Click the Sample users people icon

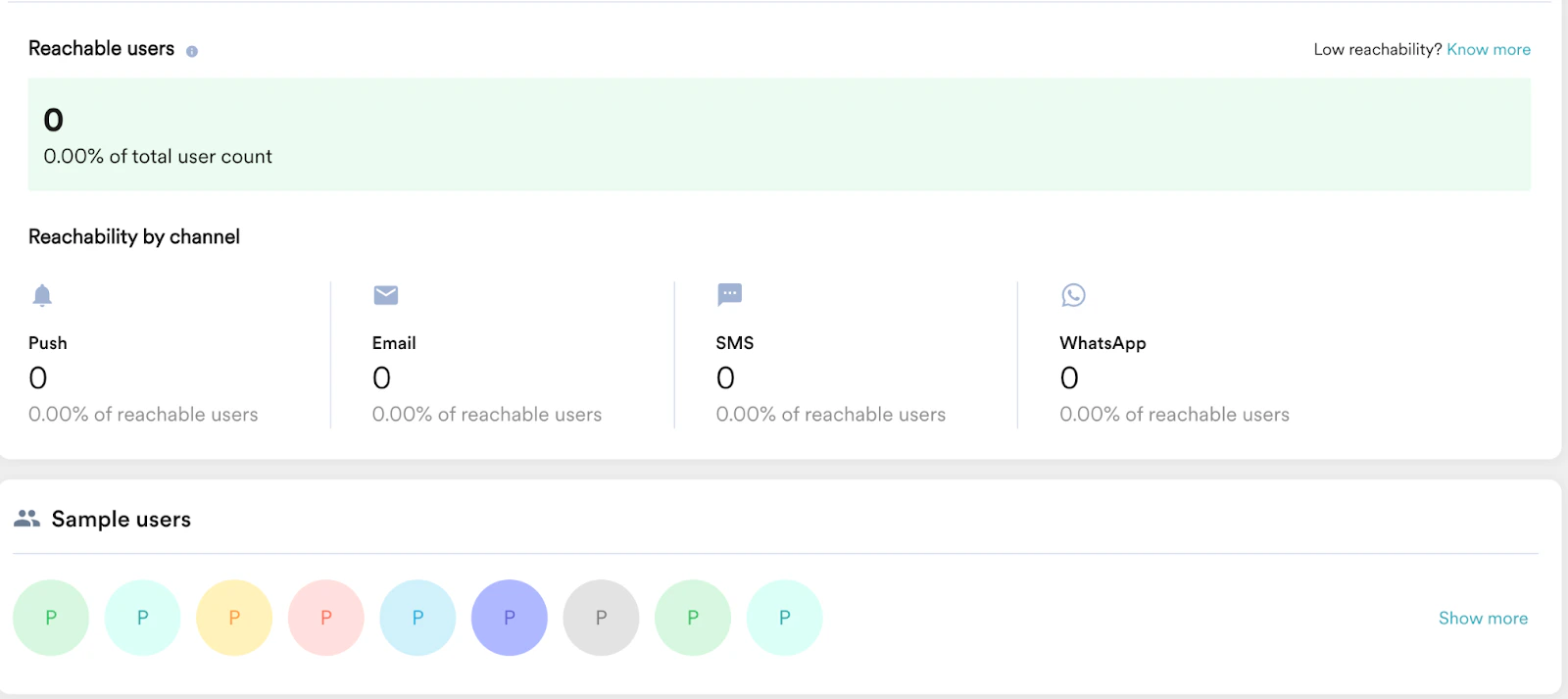[x=26, y=519]
